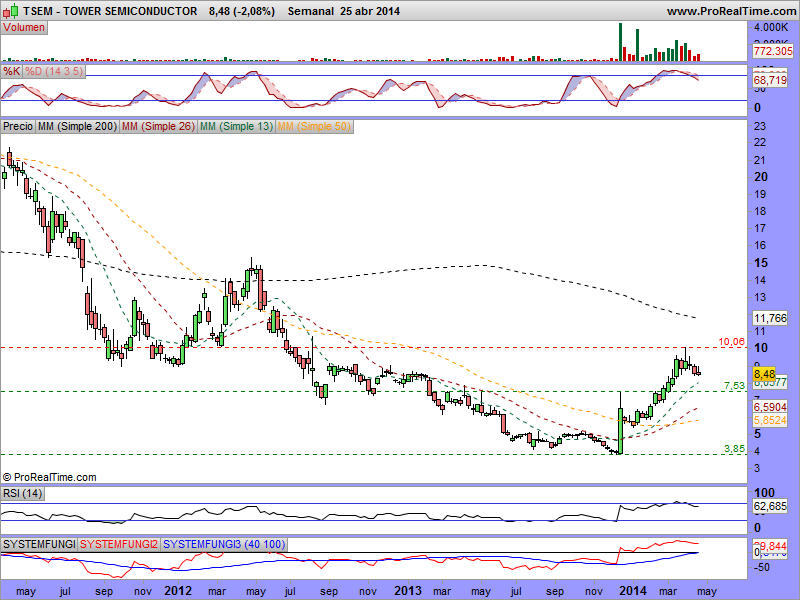This screenshot has height=600, width=800.
Task: Click the %K stochastic label
Action: coord(12,71)
